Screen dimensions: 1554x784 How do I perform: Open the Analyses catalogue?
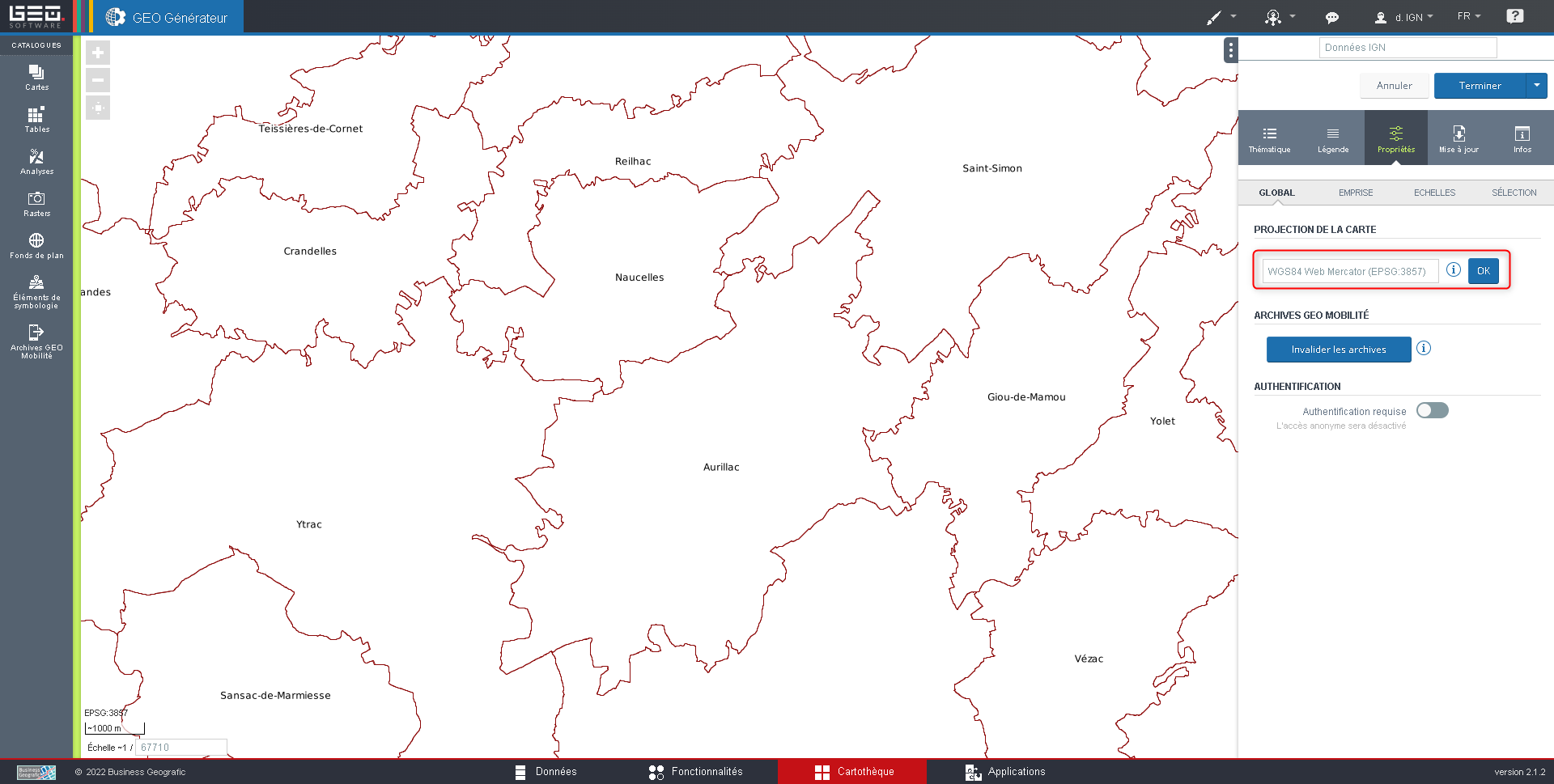point(36,161)
